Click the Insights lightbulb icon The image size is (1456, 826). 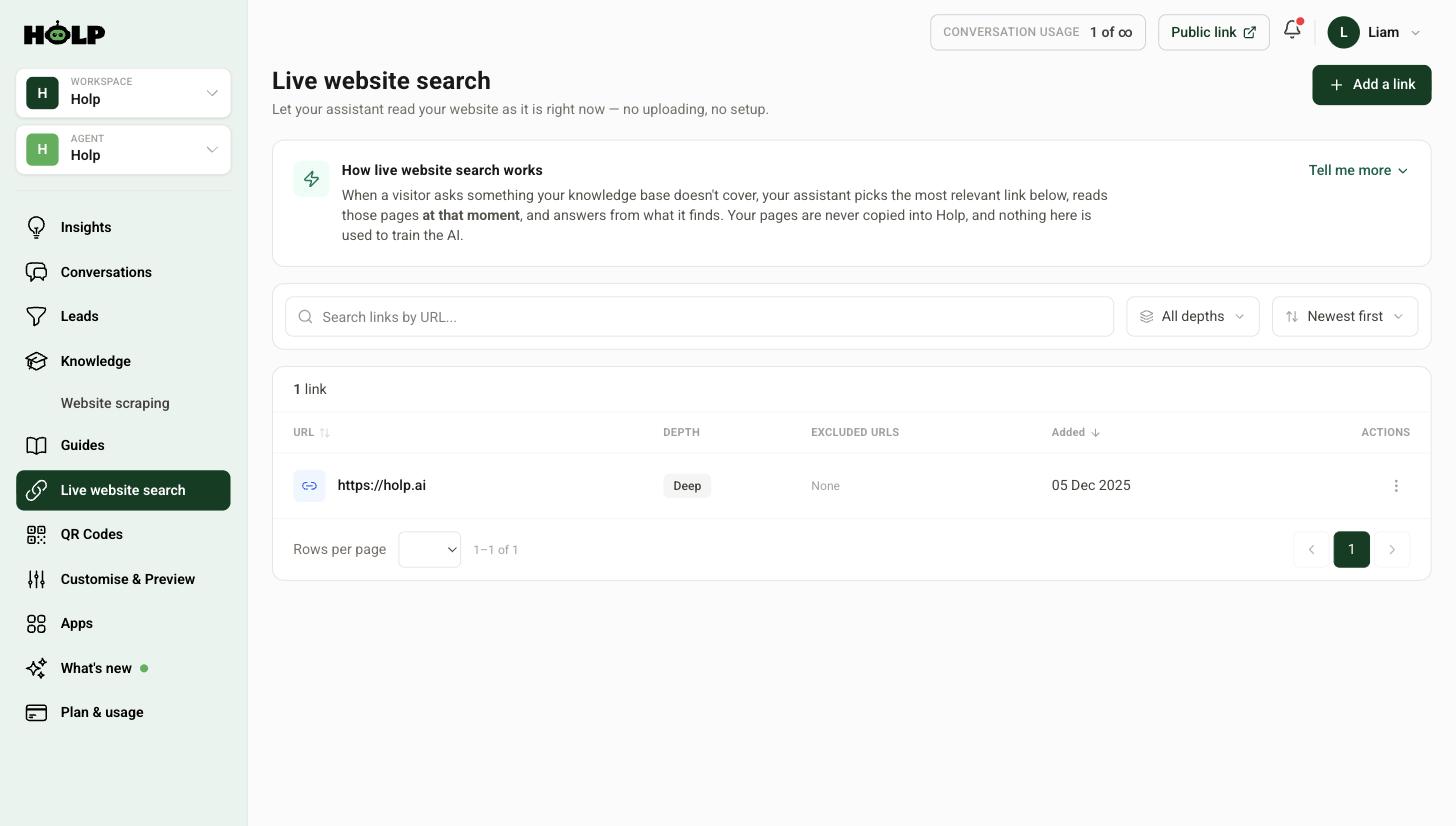[36, 228]
